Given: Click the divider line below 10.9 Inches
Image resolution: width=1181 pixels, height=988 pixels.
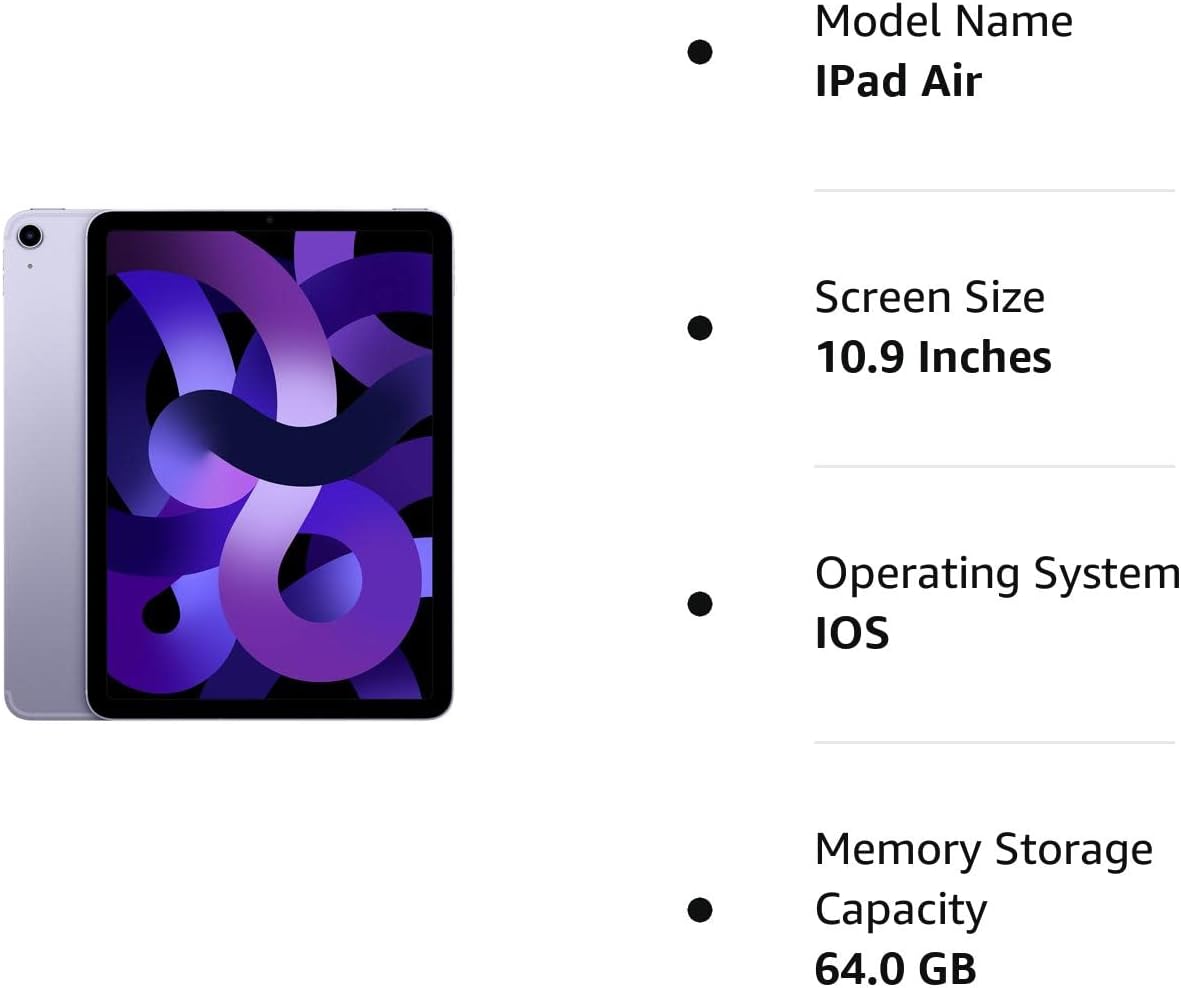Looking at the screenshot, I should (994, 466).
